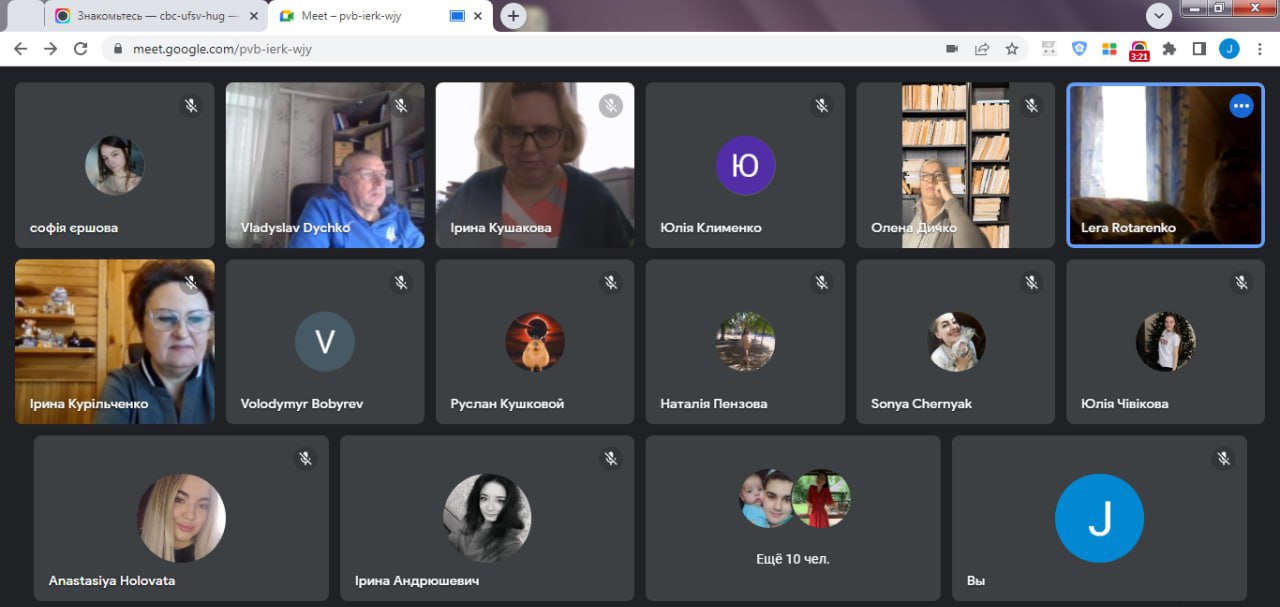This screenshot has height=607, width=1280.
Task: Click Ірина Кушакова video feed
Action: coord(535,165)
